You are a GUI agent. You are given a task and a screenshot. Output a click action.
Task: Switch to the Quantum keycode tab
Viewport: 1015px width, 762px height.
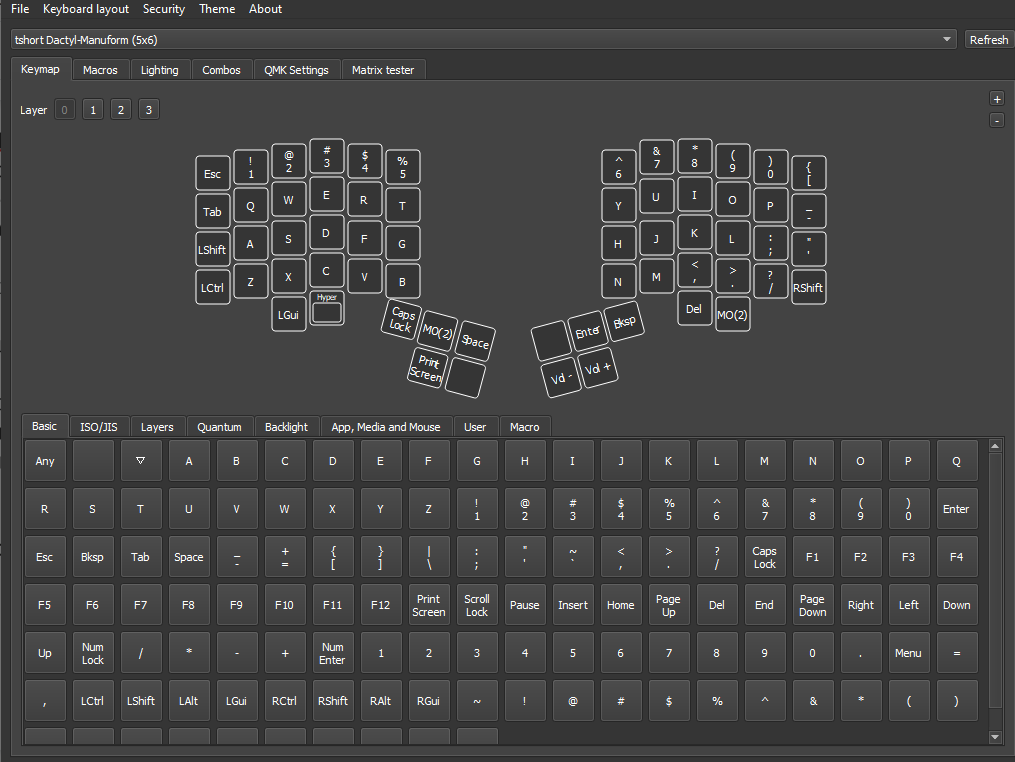pyautogui.click(x=219, y=427)
